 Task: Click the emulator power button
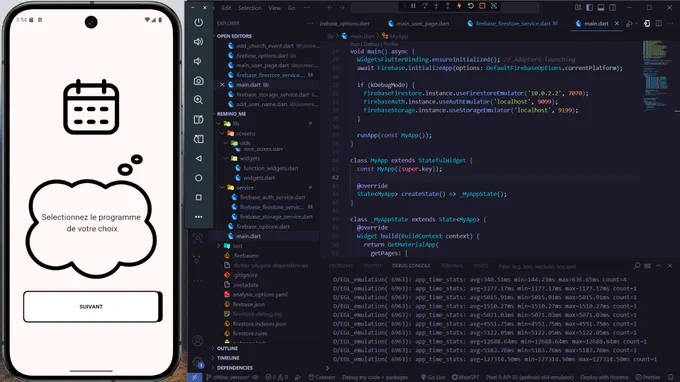[199, 23]
